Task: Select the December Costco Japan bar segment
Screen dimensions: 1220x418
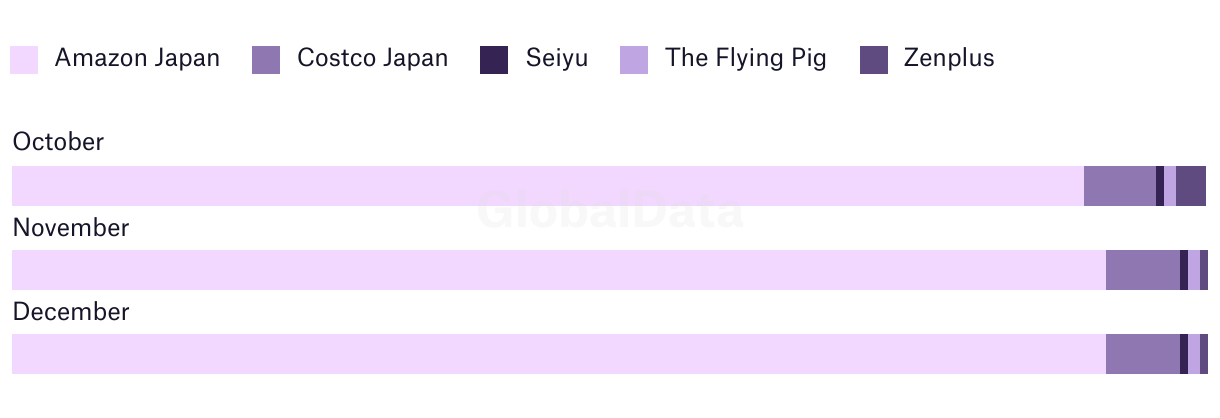Action: 1143,354
